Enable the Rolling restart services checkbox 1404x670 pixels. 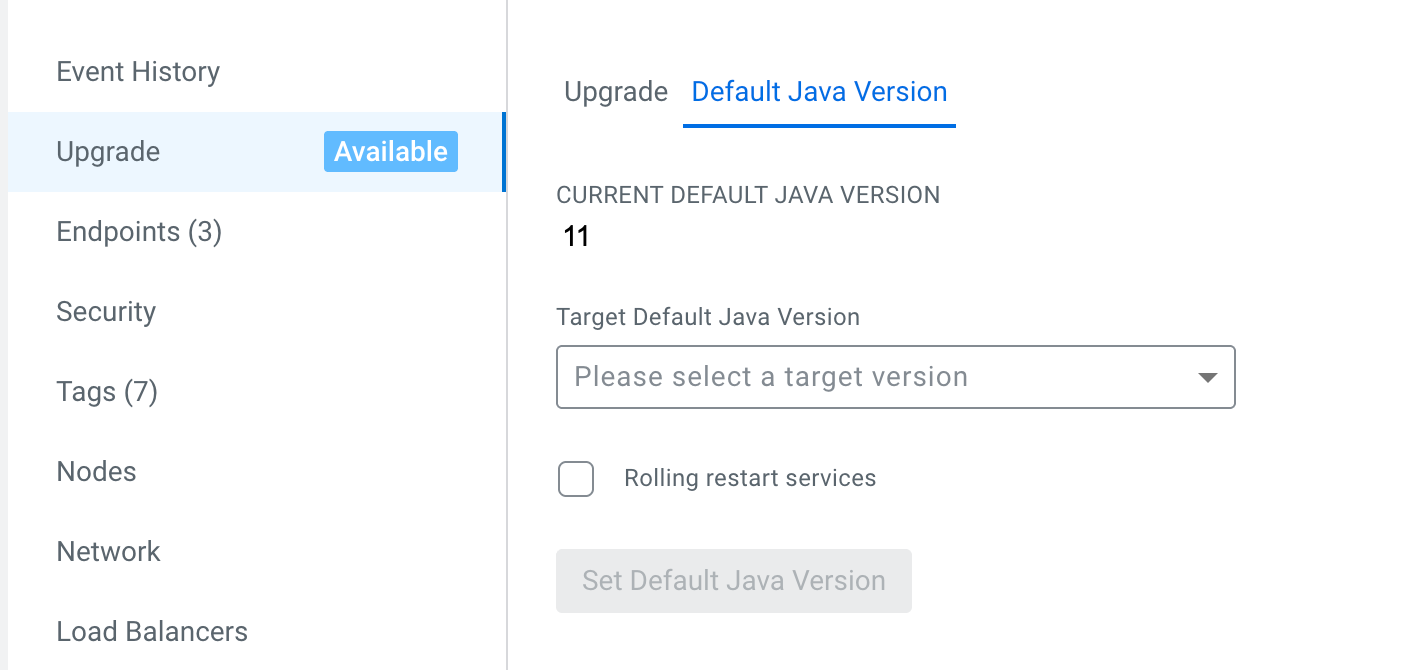coord(576,479)
